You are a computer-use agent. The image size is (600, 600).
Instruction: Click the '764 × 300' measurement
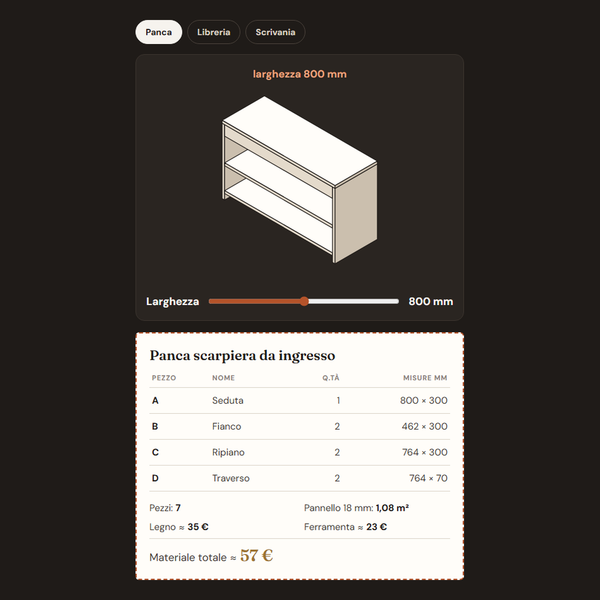coord(425,452)
